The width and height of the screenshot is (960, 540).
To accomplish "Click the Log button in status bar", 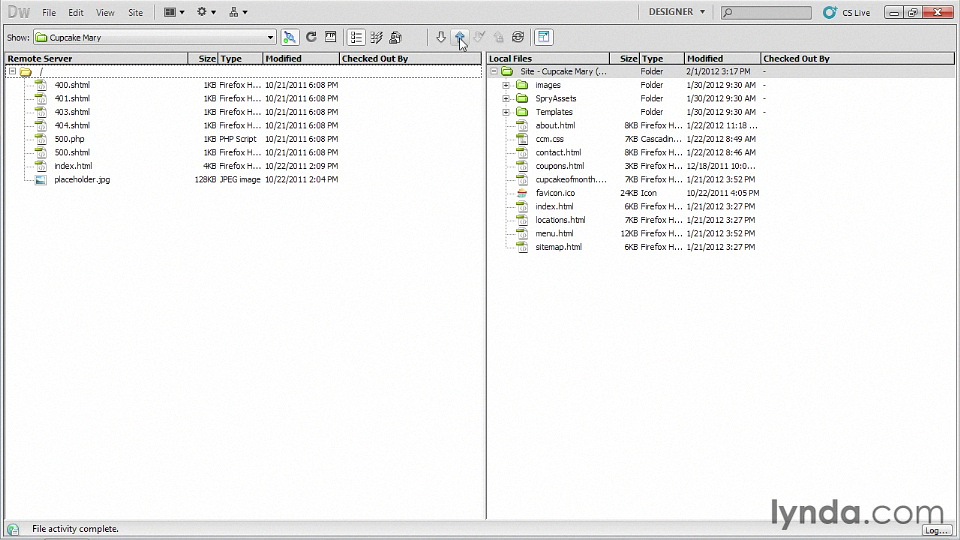I will 937,530.
